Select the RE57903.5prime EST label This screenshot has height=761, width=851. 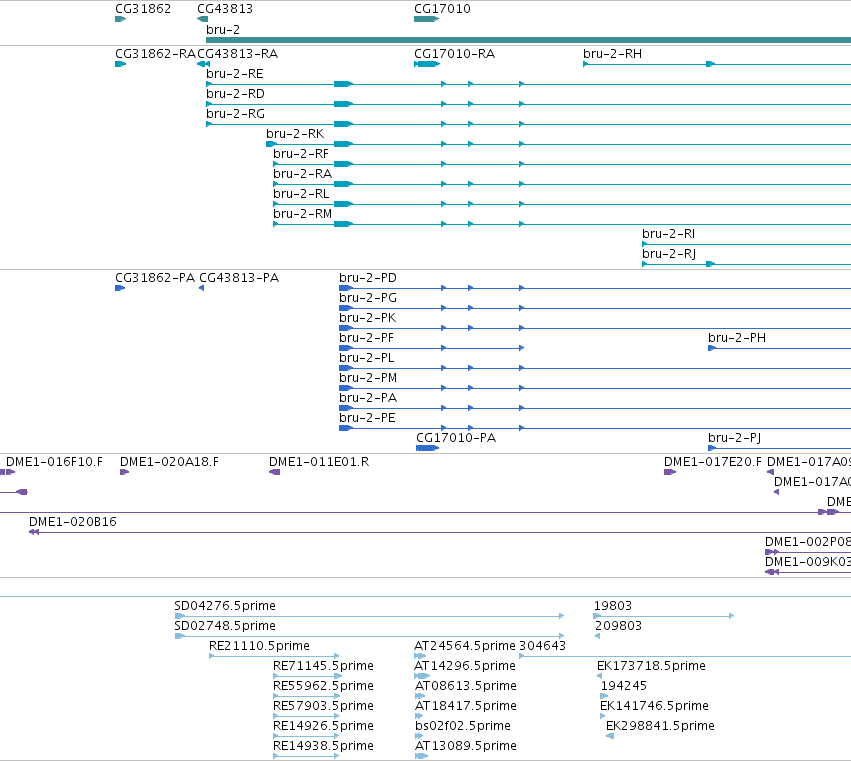pyautogui.click(x=323, y=706)
